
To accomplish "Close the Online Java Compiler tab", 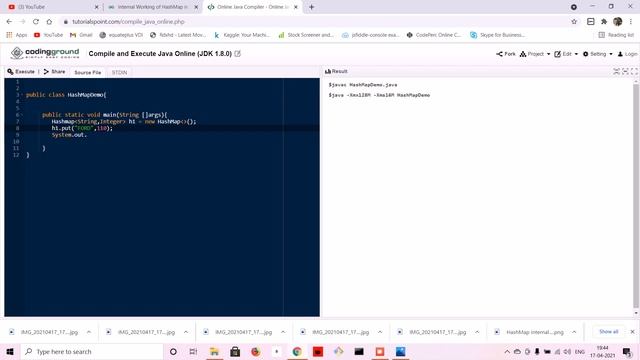I will (296, 7).
